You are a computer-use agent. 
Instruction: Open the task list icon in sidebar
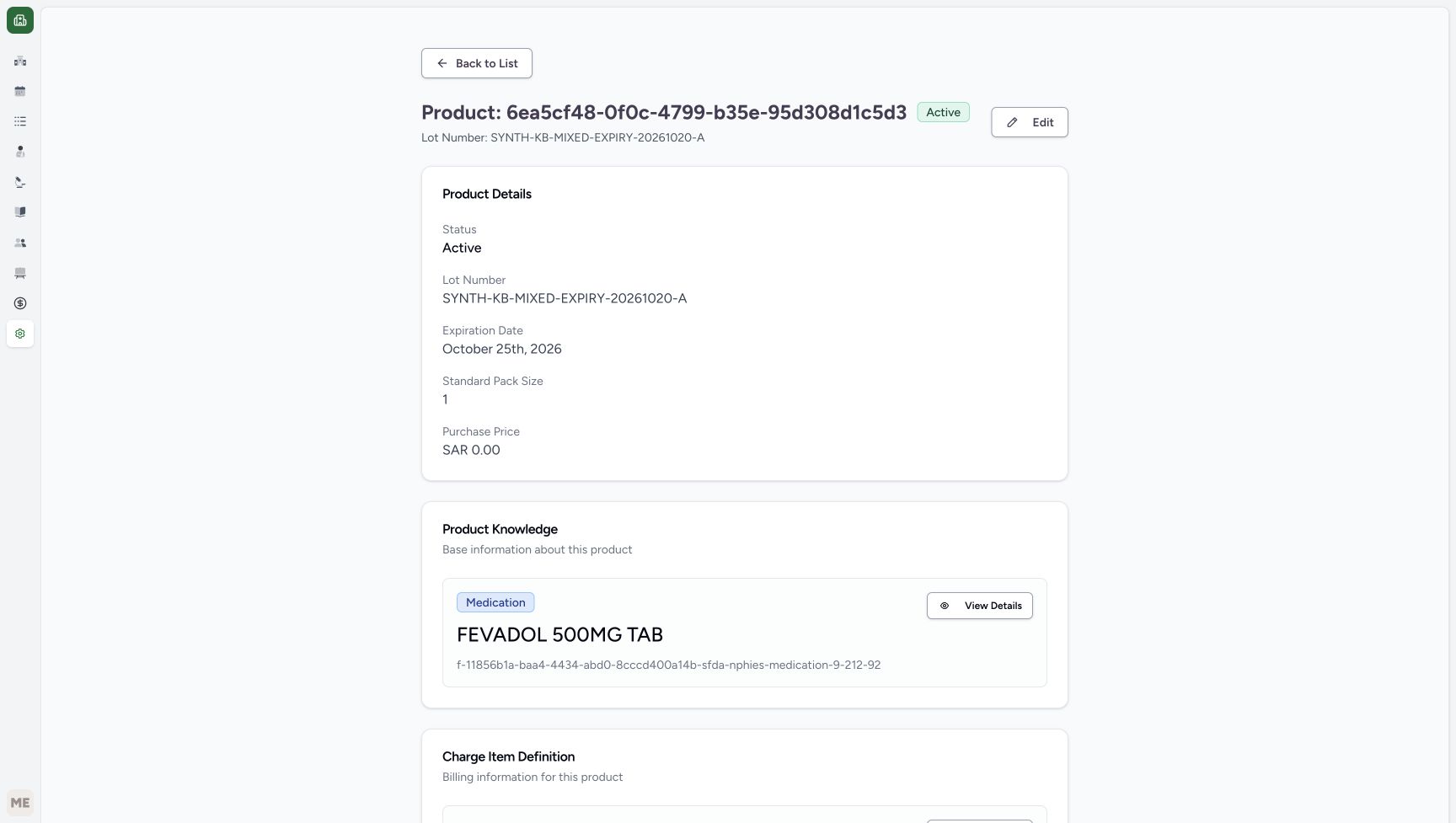[20, 121]
